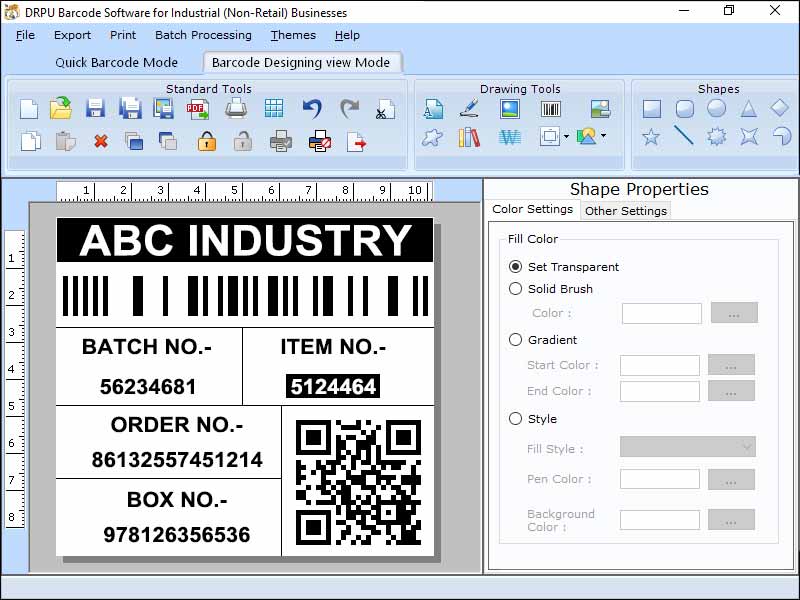Screen dimensions: 800x600
Task: Click the browse button next to Color
Action: point(734,313)
